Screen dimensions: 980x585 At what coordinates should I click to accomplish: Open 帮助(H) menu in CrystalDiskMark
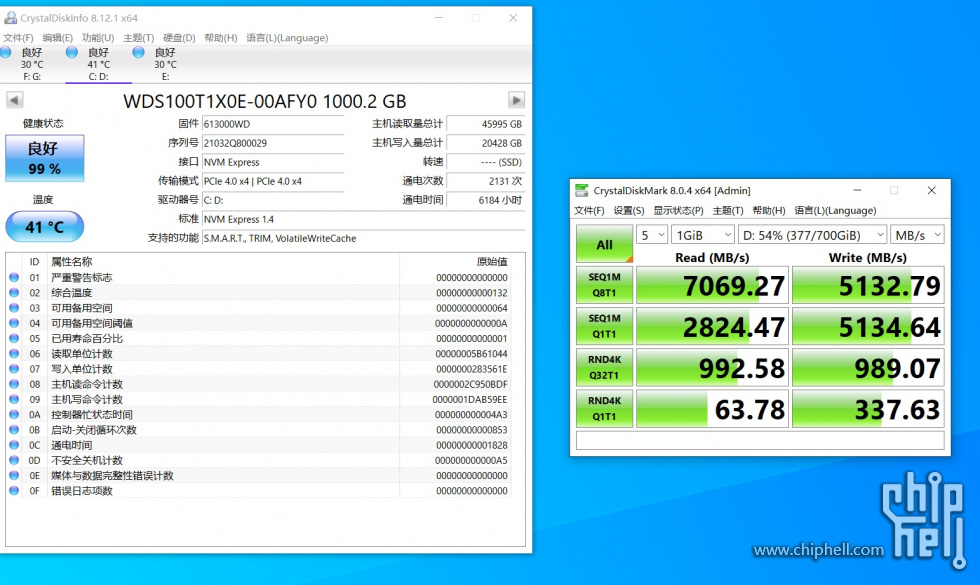pyautogui.click(x=769, y=211)
